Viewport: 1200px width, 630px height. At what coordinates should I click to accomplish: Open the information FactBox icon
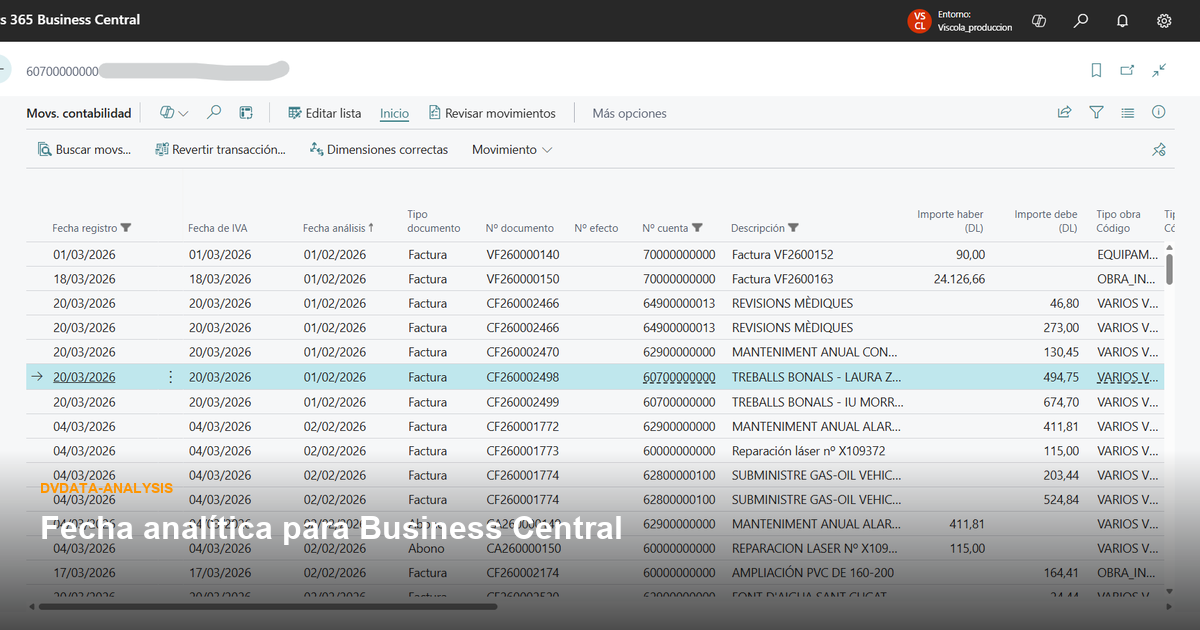1159,113
